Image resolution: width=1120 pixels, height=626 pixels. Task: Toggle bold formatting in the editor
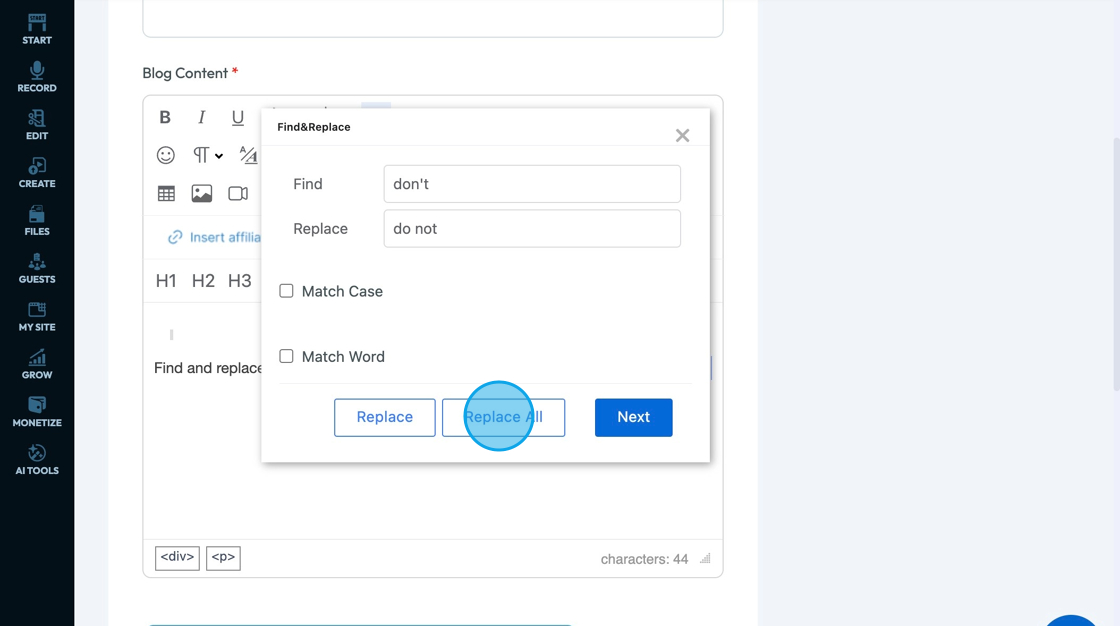165,118
